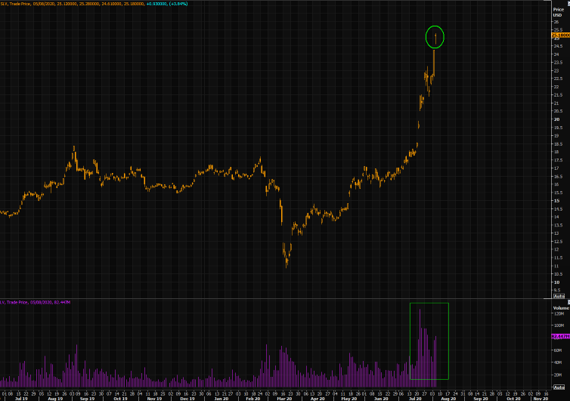Select the green rectangle annotation on the volume bars
Viewport: 570px width, 401px height.
(x=429, y=341)
